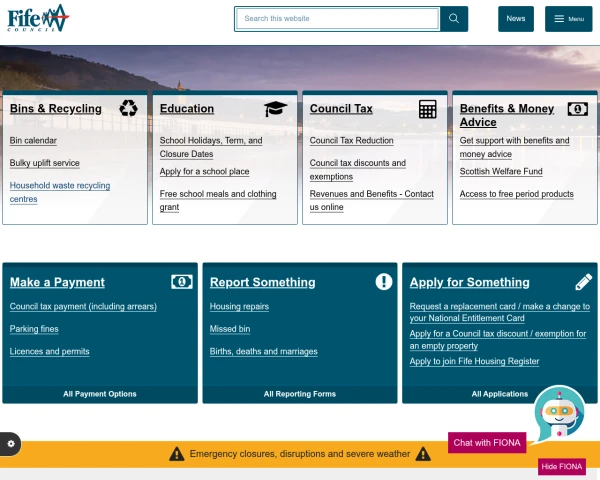The image size is (600, 480).
Task: Click the graduation cap Education icon
Action: click(x=276, y=109)
